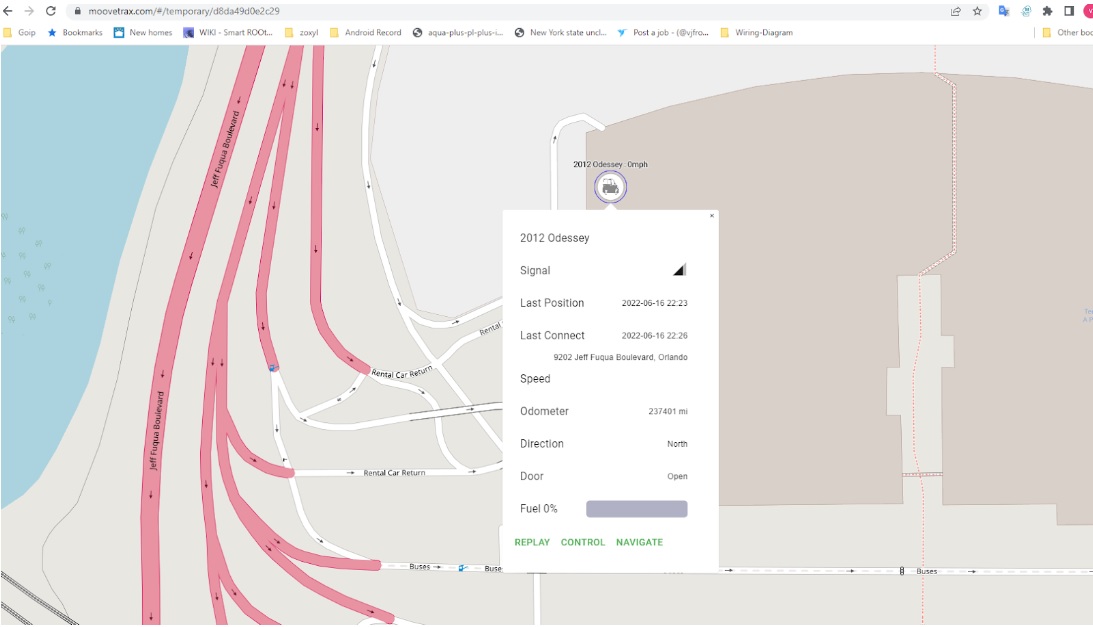Click the Google Translate extension icon
This screenshot has height=627, width=1093.
1004,11
